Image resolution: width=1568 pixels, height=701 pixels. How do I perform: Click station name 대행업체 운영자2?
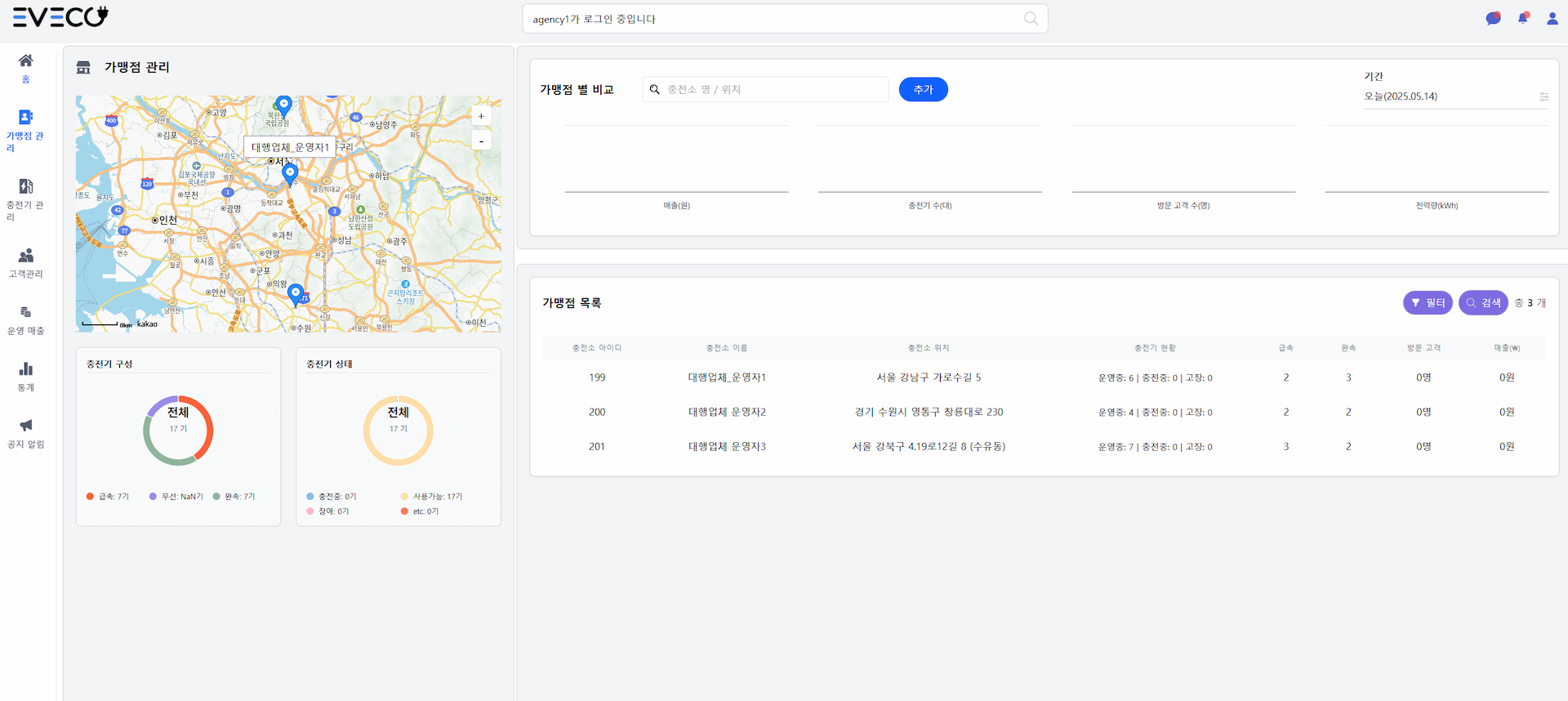[x=727, y=412]
